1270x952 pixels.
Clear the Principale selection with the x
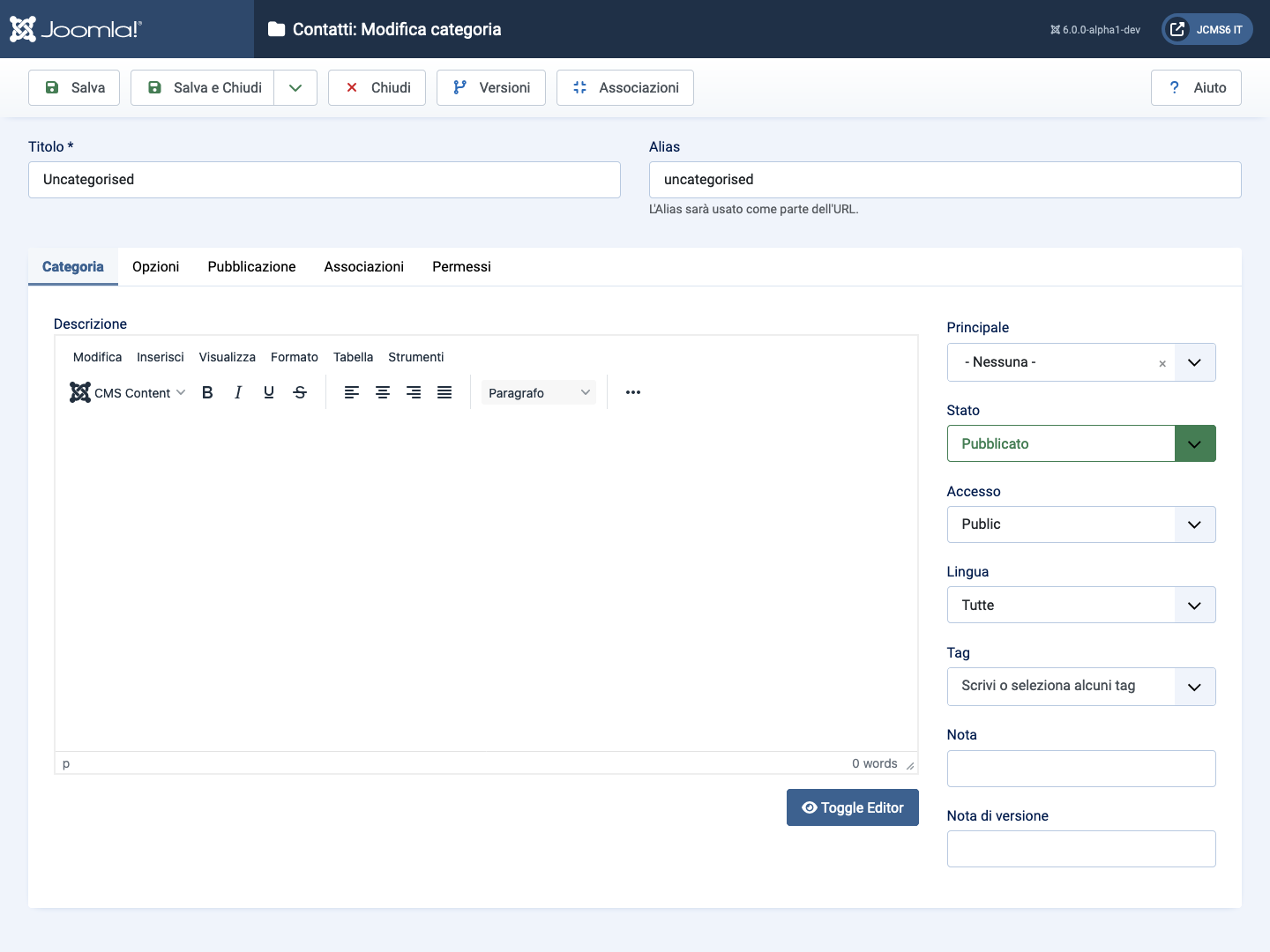(1162, 363)
